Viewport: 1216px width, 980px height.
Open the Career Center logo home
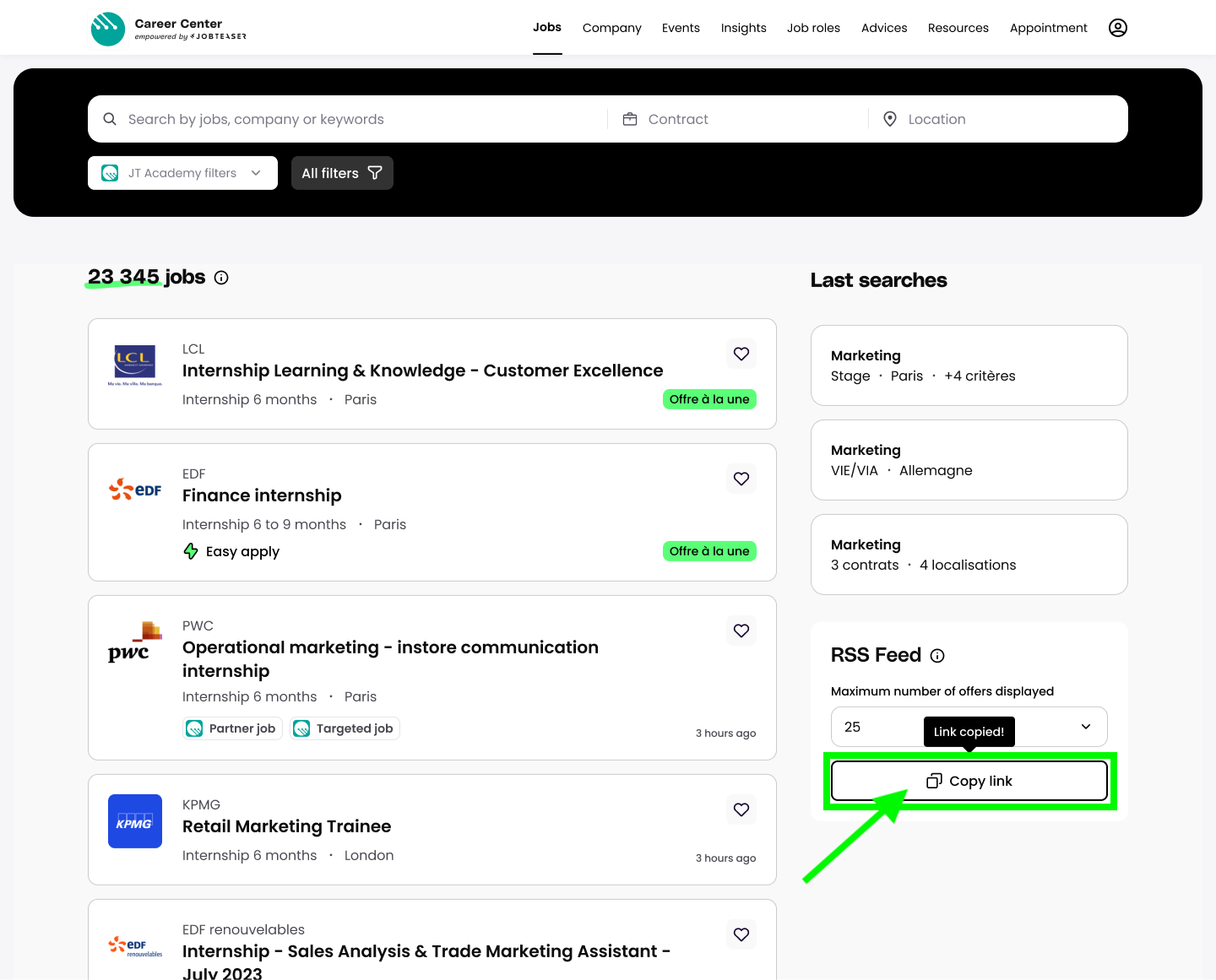(168, 29)
